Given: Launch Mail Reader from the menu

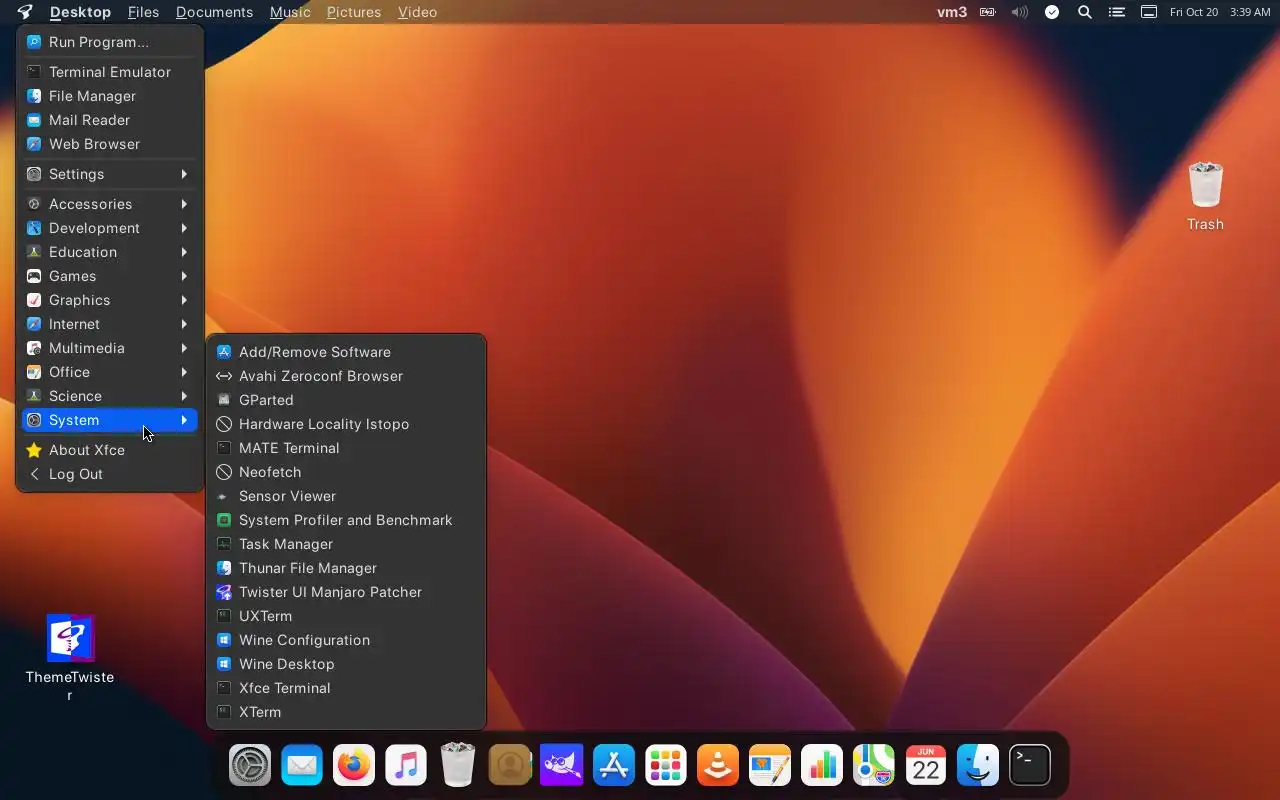Looking at the screenshot, I should click(110, 120).
